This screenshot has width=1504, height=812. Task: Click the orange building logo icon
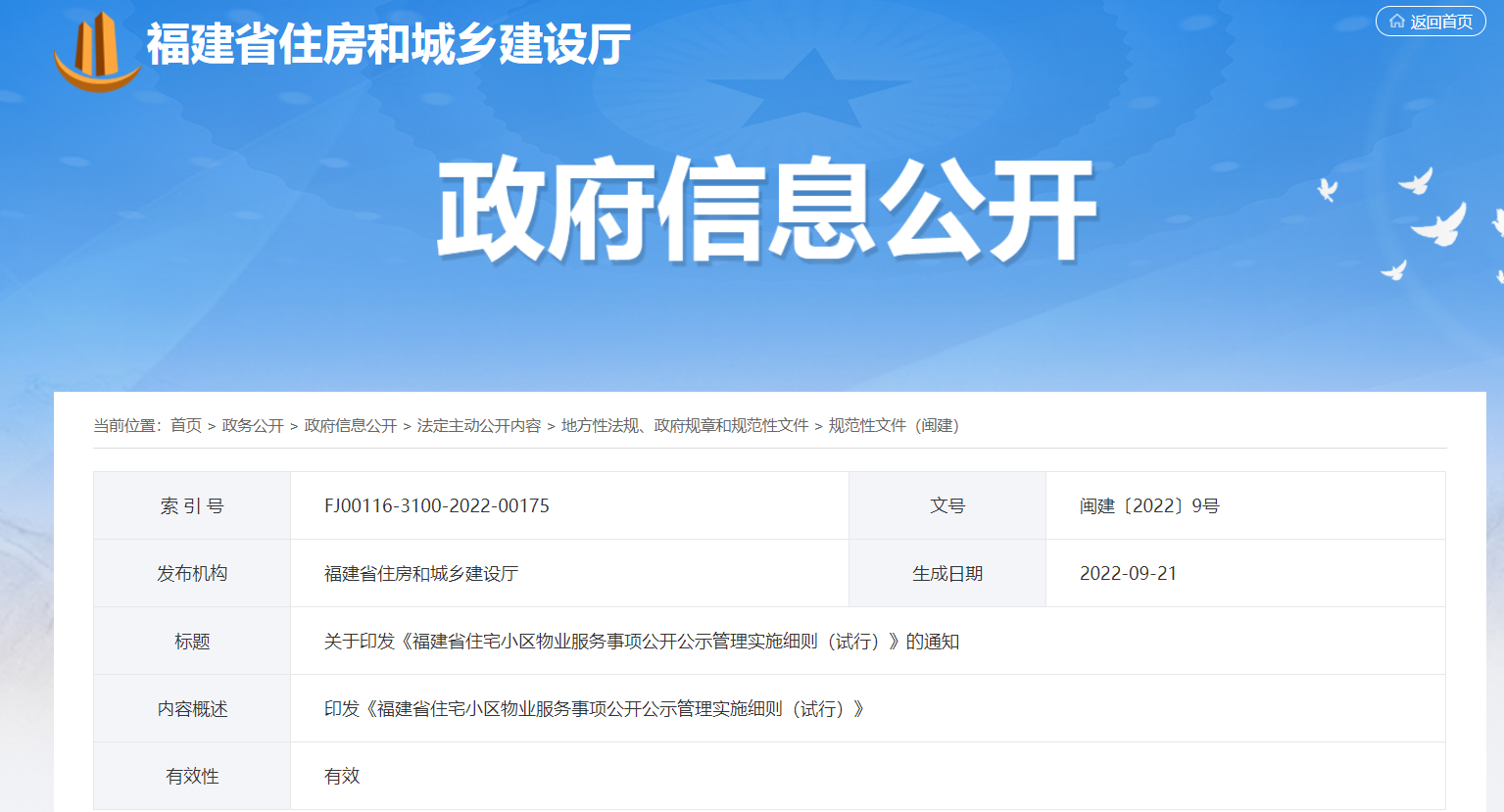(96, 52)
